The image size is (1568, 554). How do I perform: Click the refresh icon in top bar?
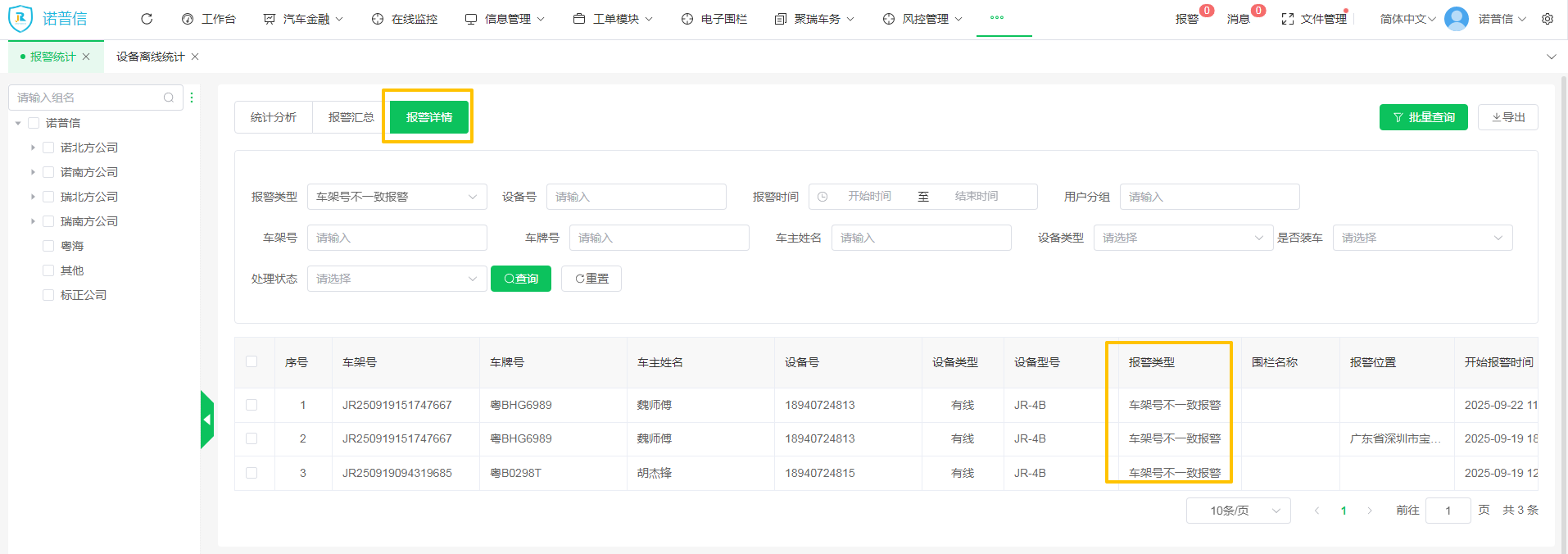pyautogui.click(x=147, y=19)
